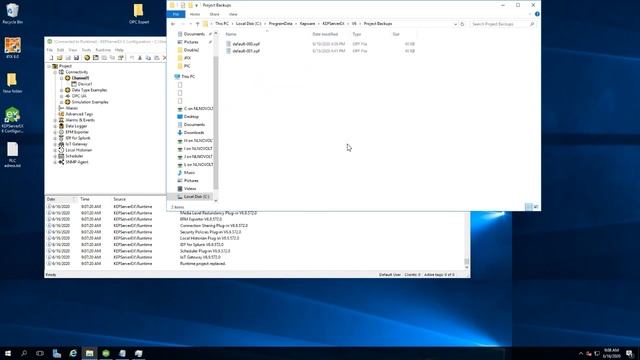Click the EFM Exporter icon
The height and width of the screenshot is (360, 640).
coord(62,132)
